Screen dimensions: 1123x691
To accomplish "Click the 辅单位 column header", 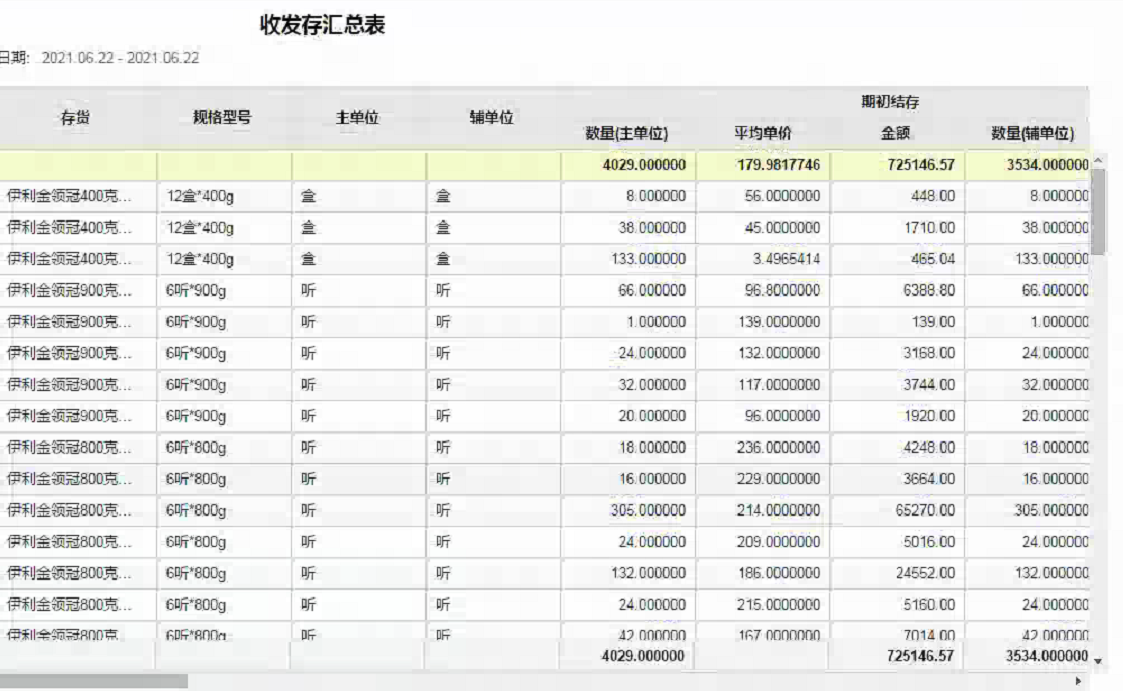I will click(x=491, y=117).
